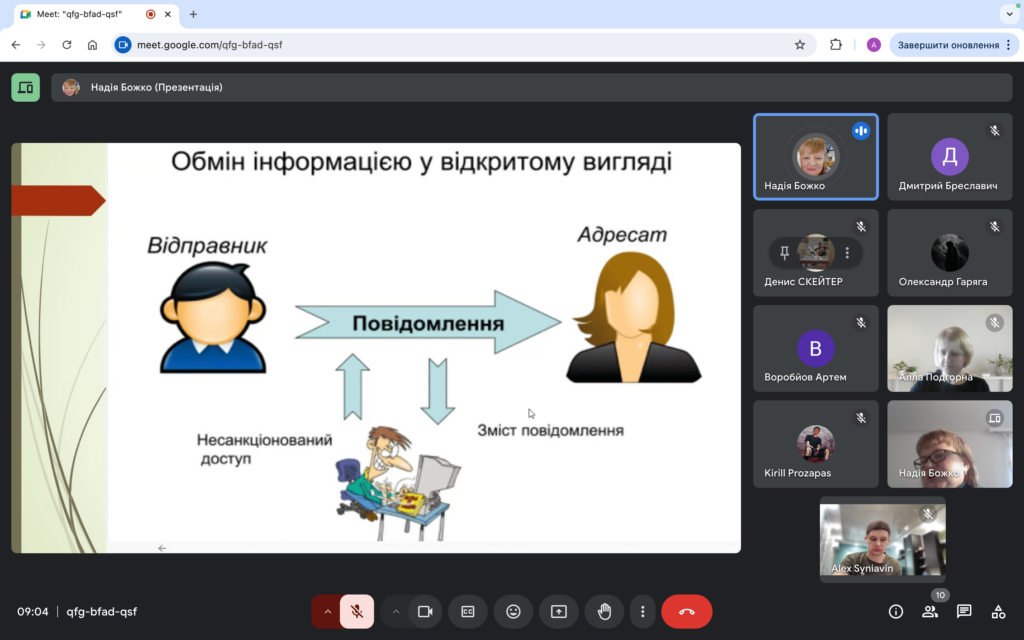
Task: Click the present now screen share button
Action: coord(559,612)
